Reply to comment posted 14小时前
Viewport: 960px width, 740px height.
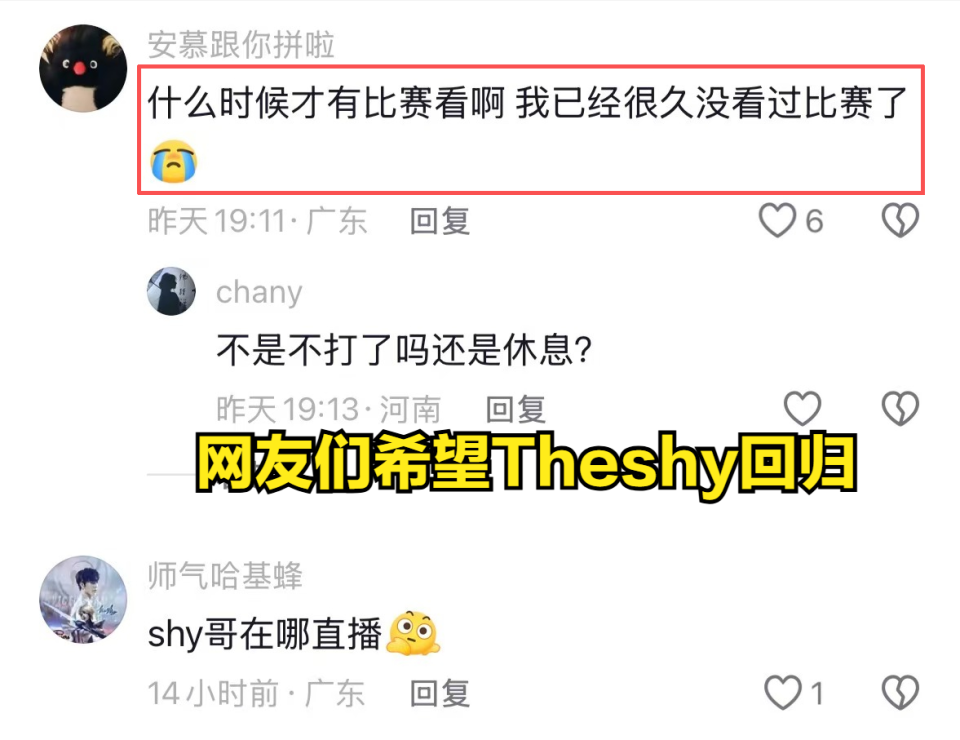(x=440, y=693)
